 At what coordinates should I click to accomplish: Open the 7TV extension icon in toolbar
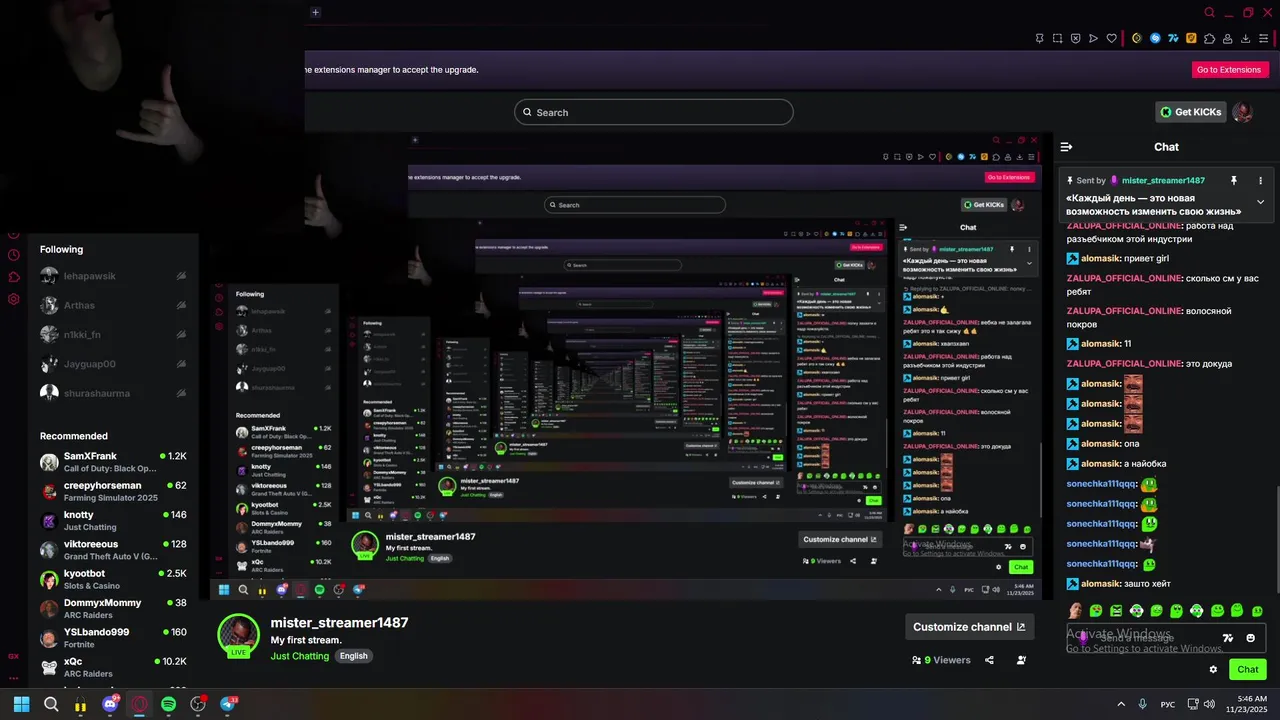(x=1173, y=38)
